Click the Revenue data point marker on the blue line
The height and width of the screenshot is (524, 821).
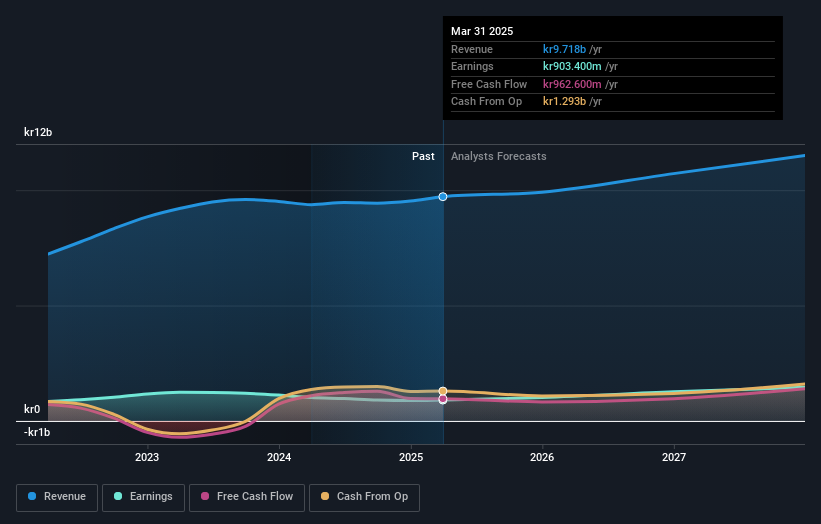point(443,197)
